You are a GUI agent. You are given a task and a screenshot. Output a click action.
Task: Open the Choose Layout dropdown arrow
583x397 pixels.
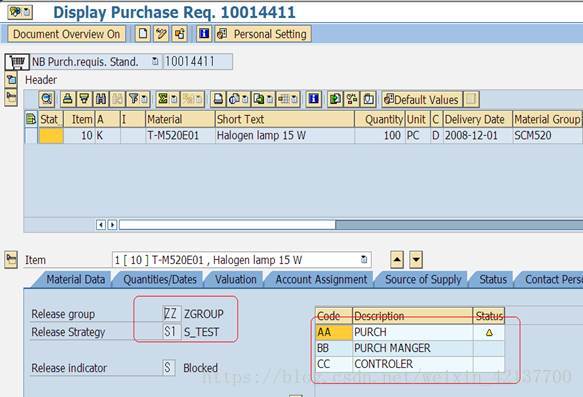click(x=295, y=100)
